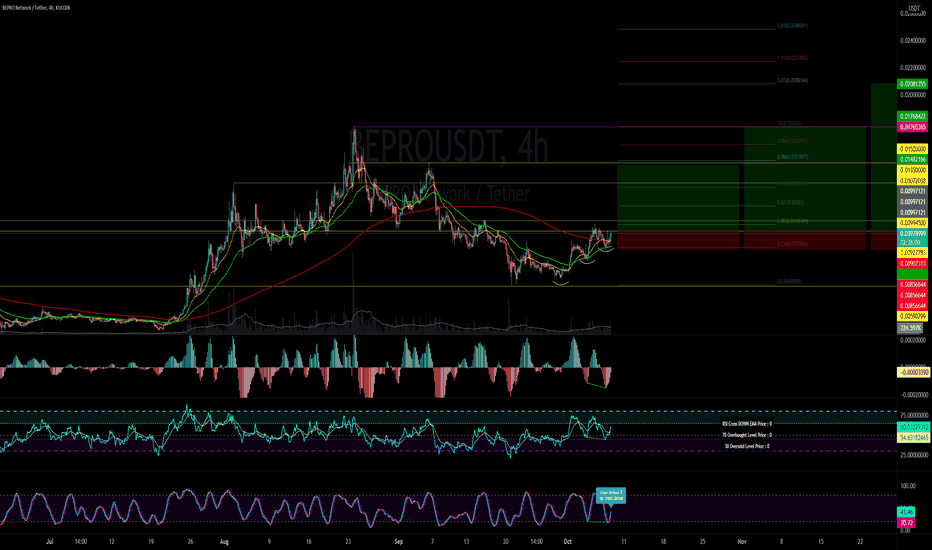The height and width of the screenshot is (550, 932).
Task: Click the Oct date on time axis
Action: pyautogui.click(x=568, y=542)
